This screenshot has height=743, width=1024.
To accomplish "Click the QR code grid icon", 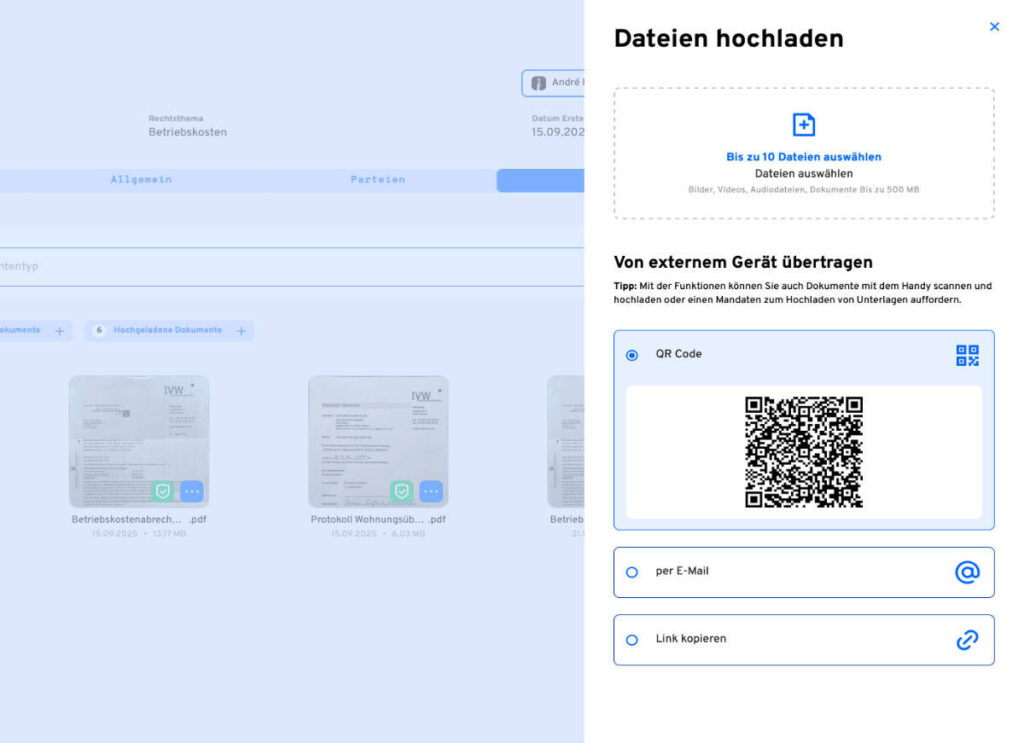I will tap(967, 355).
